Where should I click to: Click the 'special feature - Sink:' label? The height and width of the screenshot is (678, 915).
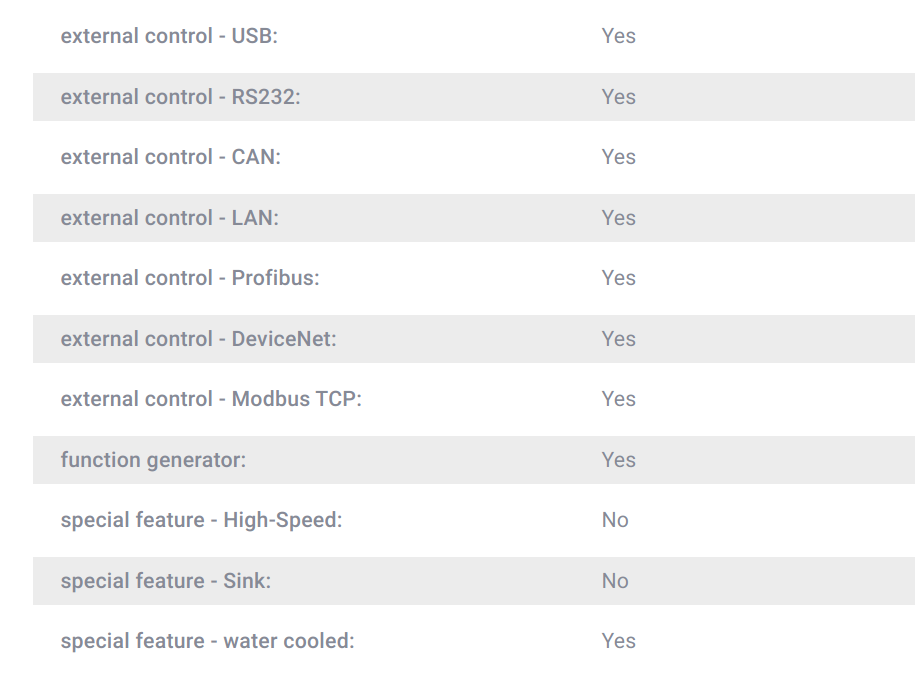[166, 581]
